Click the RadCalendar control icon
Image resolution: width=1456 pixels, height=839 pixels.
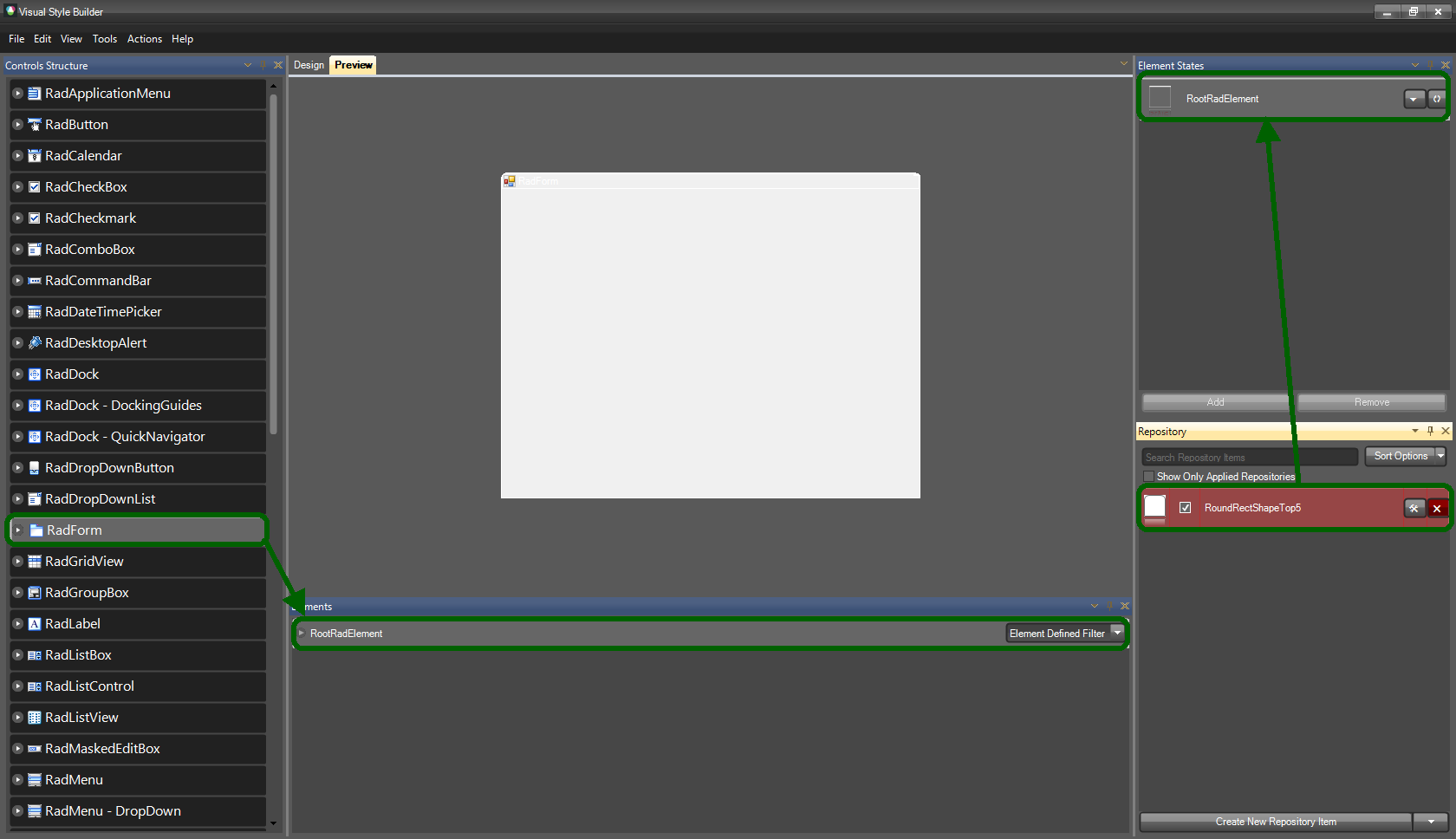coord(35,156)
